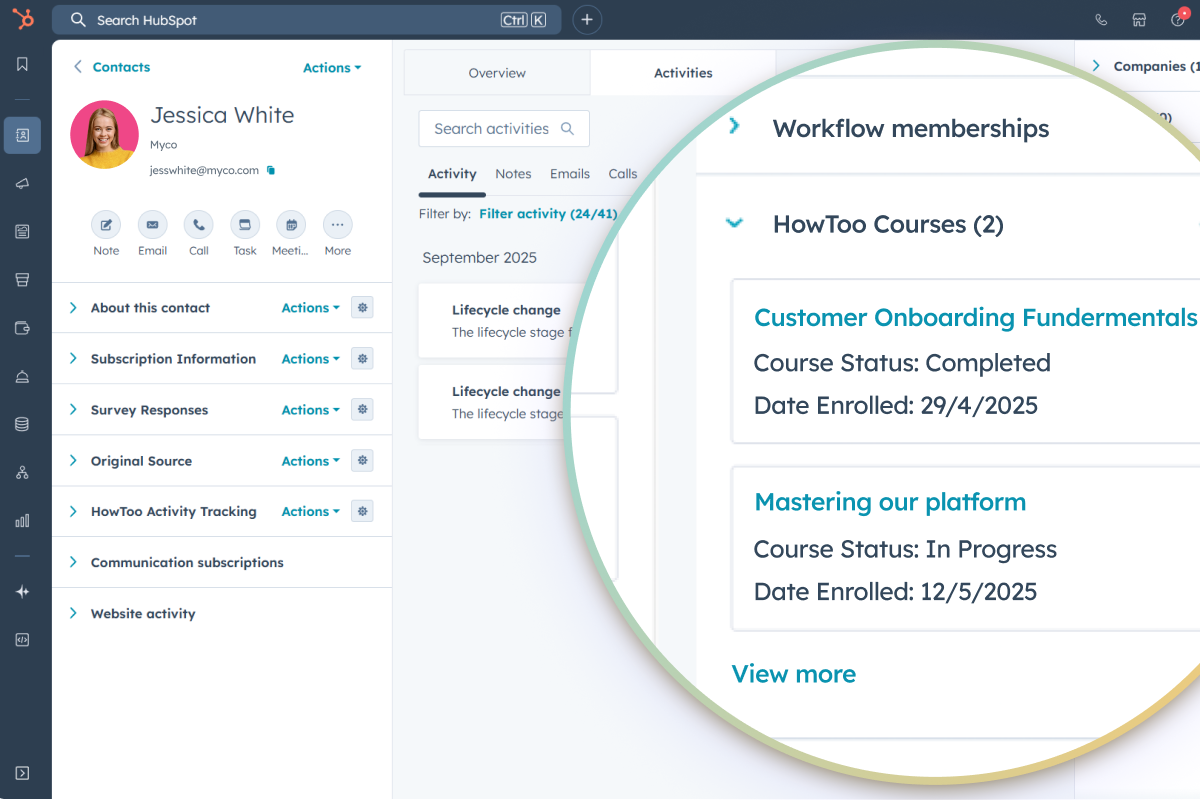Switch to the Overview tab
This screenshot has height=800, width=1200.
(497, 73)
